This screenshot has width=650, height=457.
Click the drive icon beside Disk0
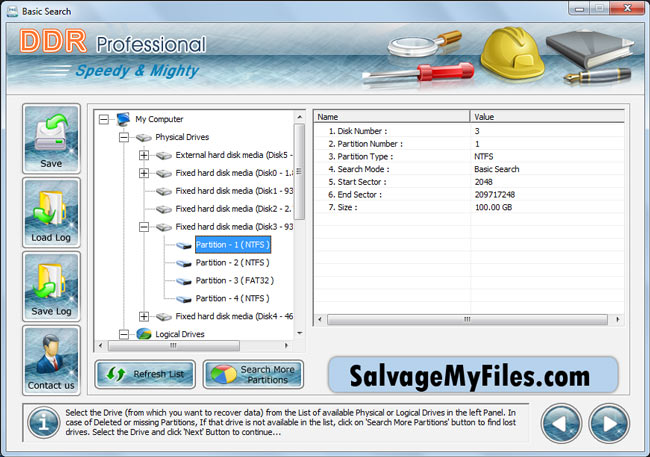pyautogui.click(x=164, y=173)
